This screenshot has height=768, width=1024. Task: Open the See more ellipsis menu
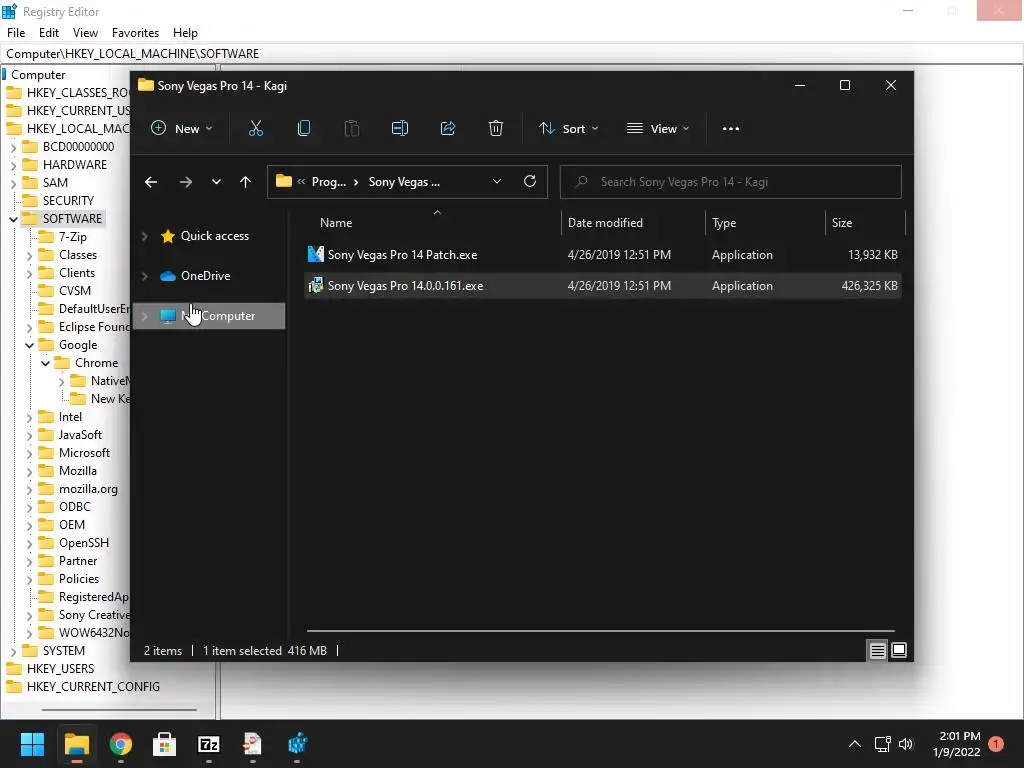(731, 129)
